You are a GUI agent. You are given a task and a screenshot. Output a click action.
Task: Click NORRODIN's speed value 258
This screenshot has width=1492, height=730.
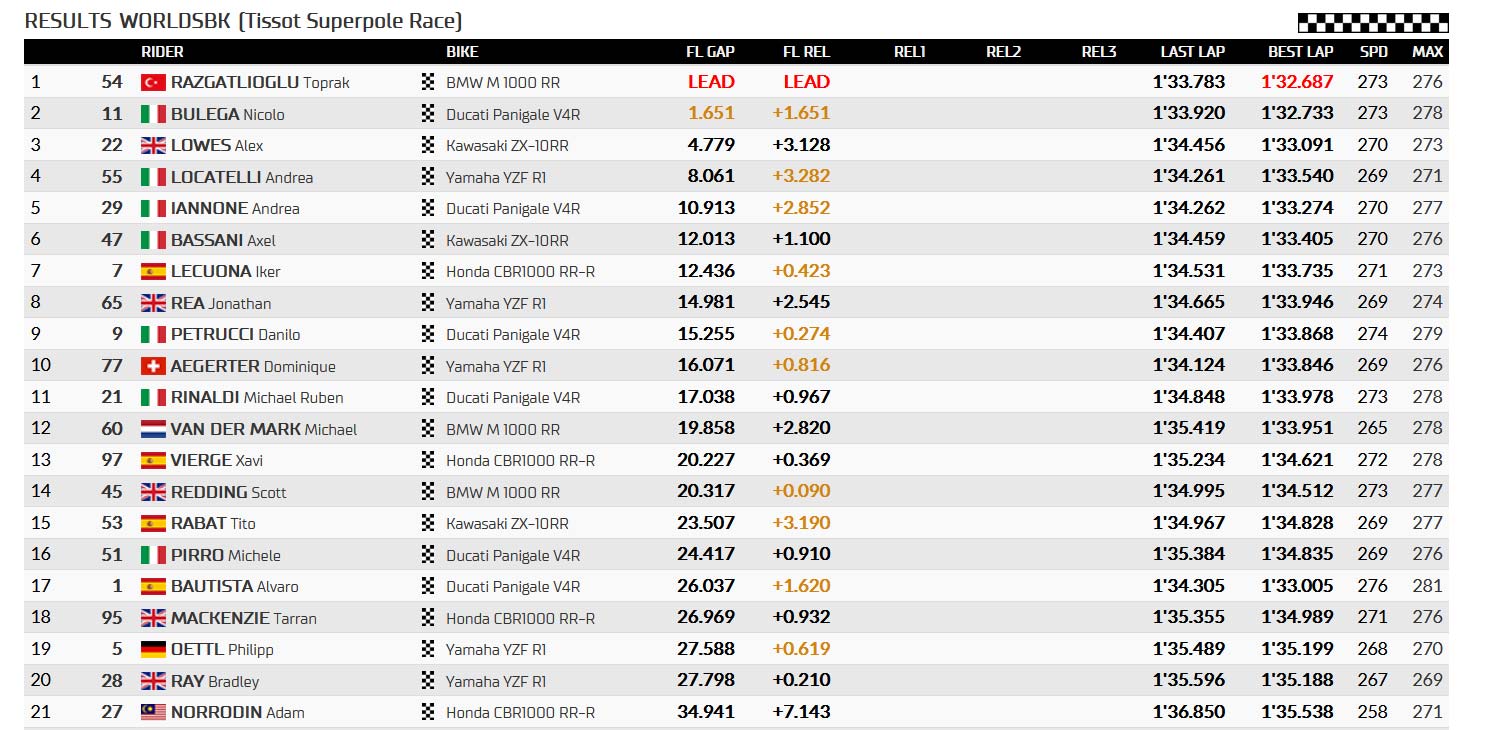(1373, 712)
